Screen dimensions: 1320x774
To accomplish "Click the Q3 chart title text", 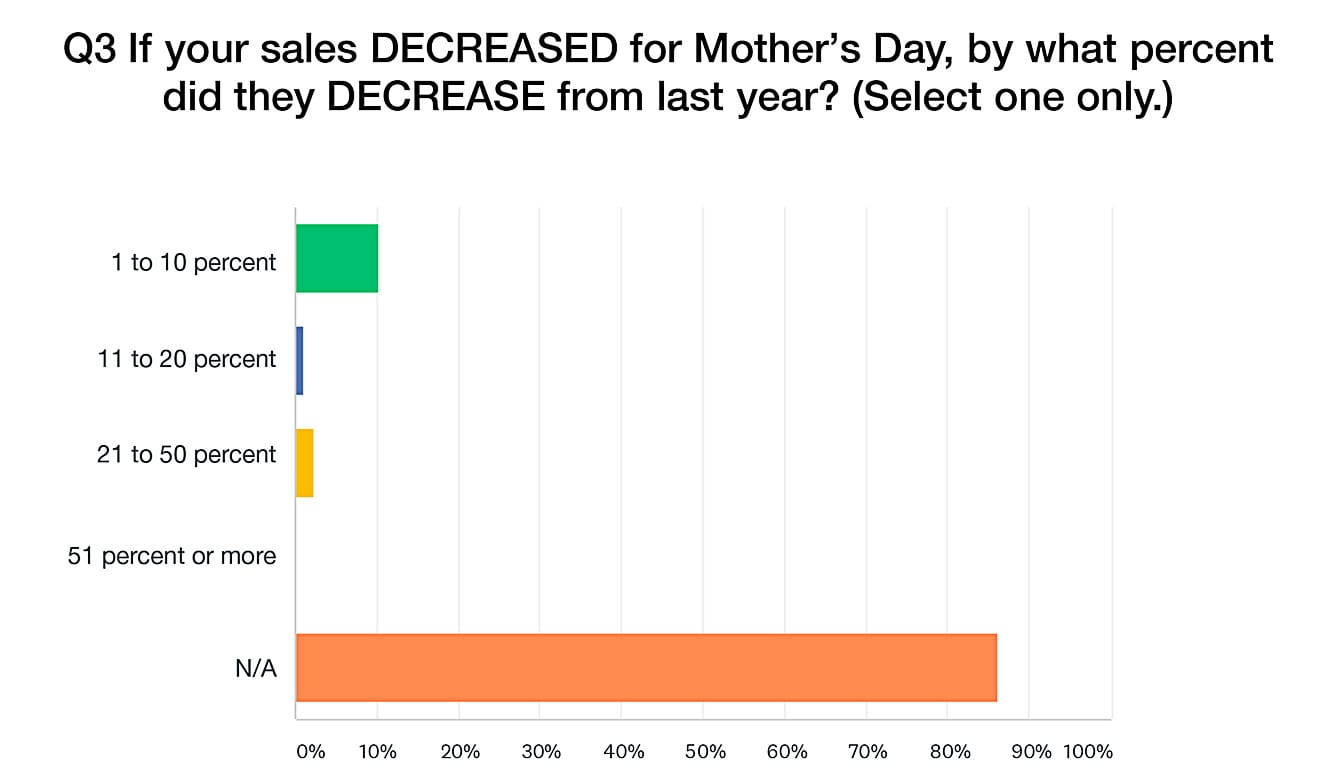I will [668, 75].
